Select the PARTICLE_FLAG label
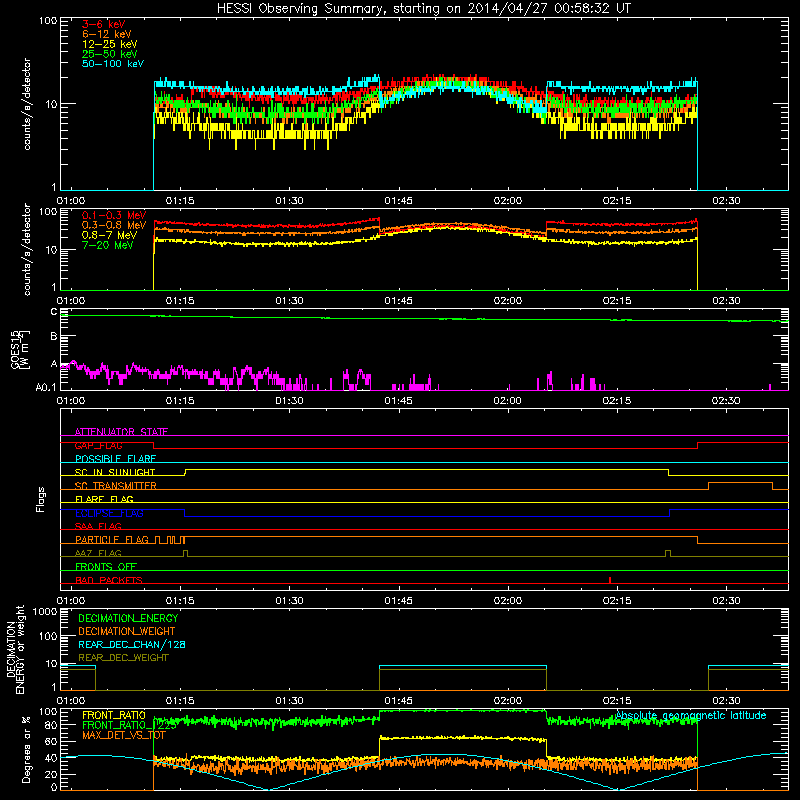Image resolution: width=800 pixels, height=800 pixels. [x=112, y=540]
